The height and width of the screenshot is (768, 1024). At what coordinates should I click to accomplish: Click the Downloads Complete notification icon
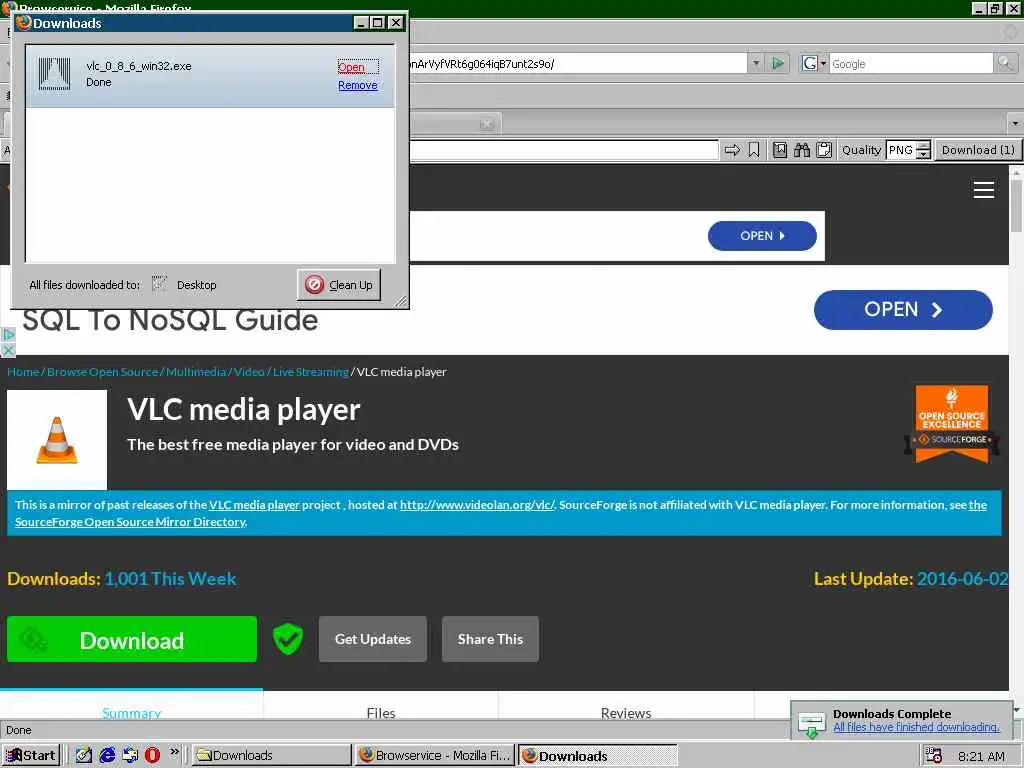point(812,724)
